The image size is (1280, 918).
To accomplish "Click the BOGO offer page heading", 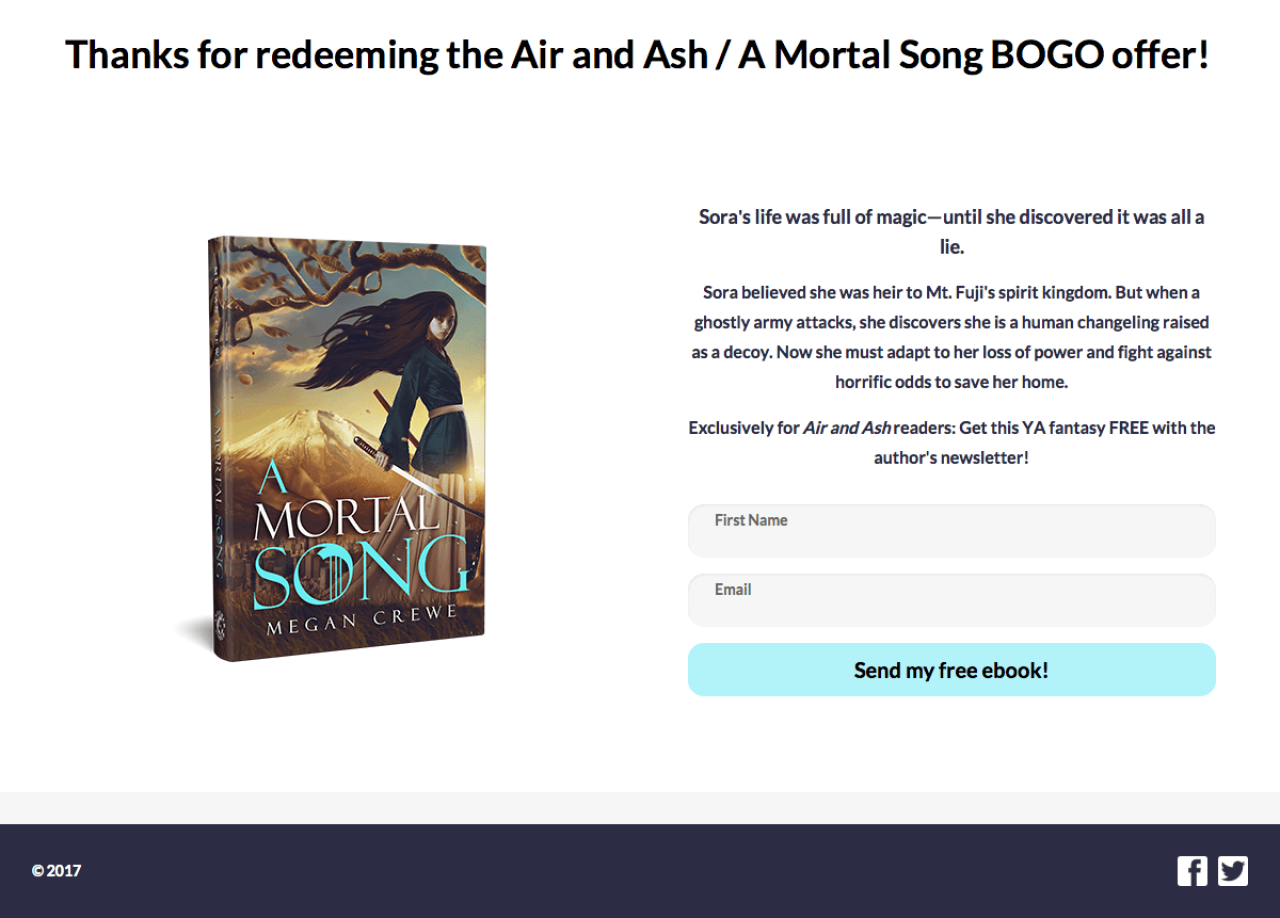I will 638,55.
